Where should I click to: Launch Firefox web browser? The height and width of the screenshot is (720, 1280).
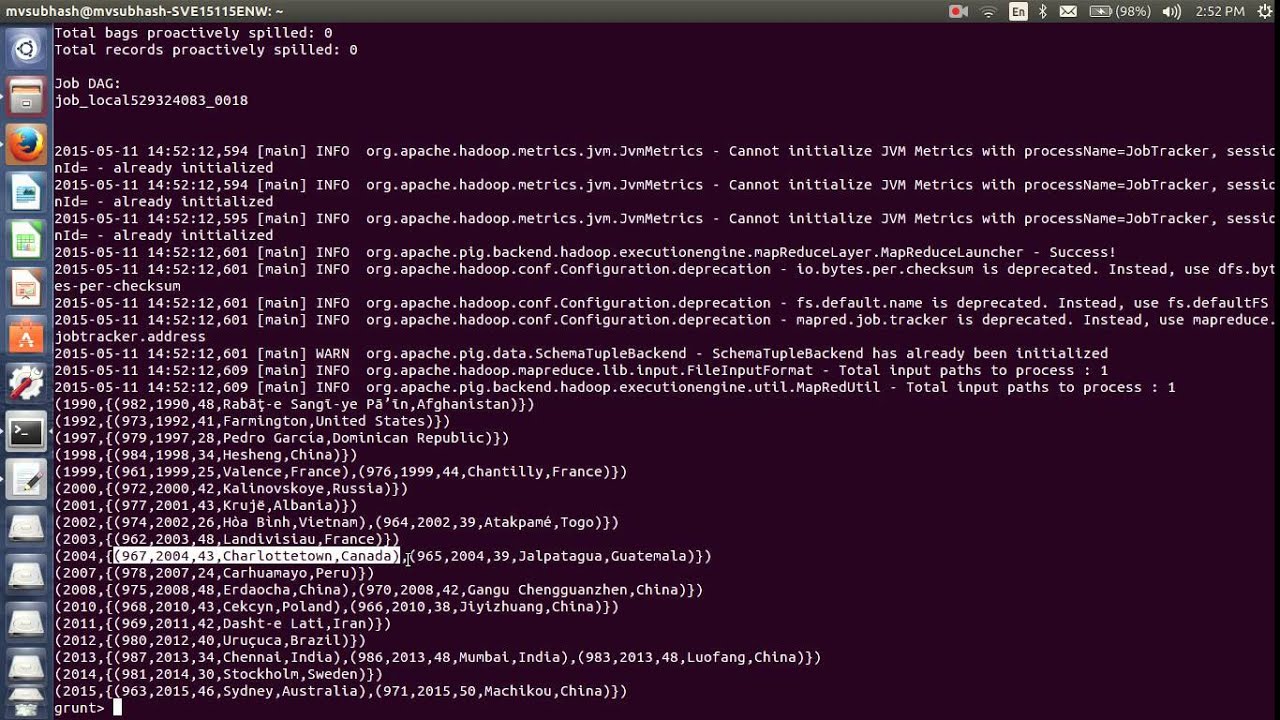click(27, 144)
